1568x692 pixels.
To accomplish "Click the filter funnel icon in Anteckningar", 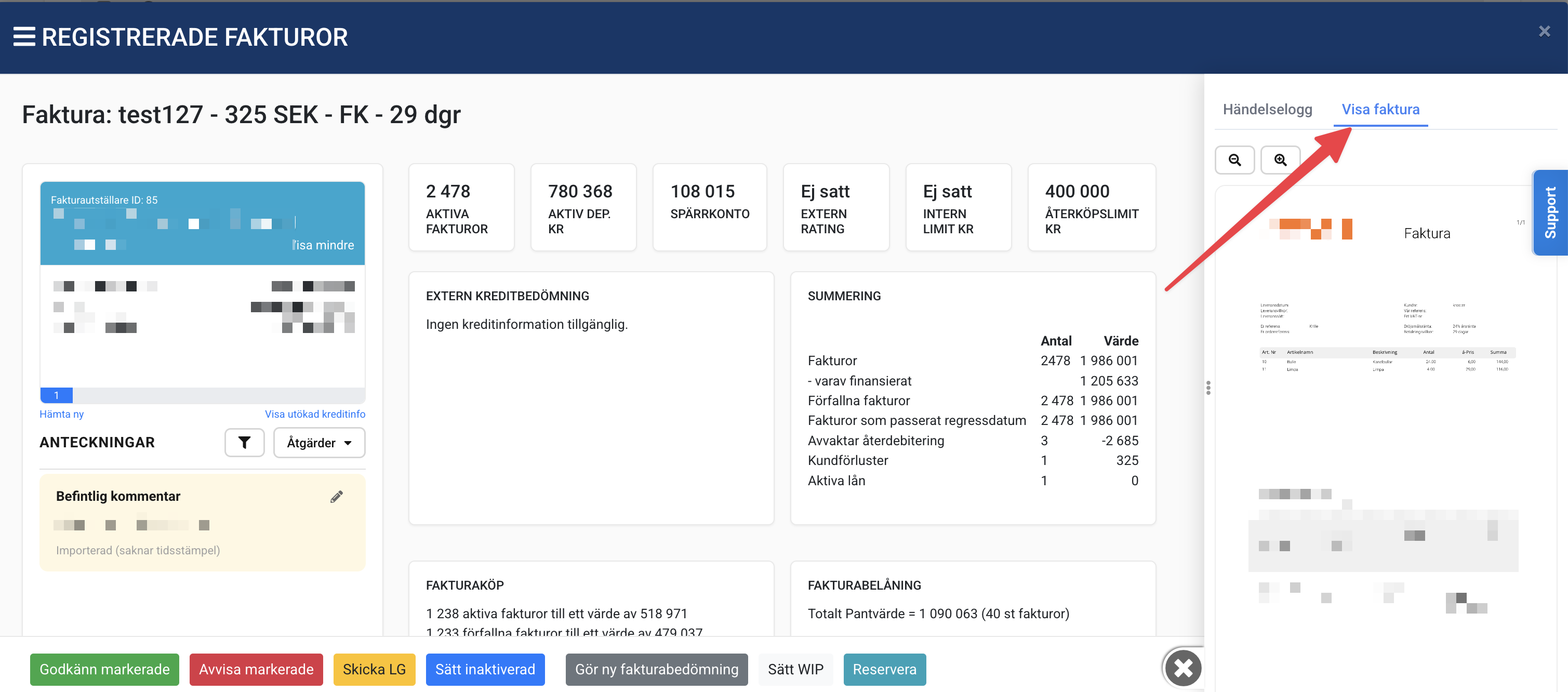I will pos(244,443).
